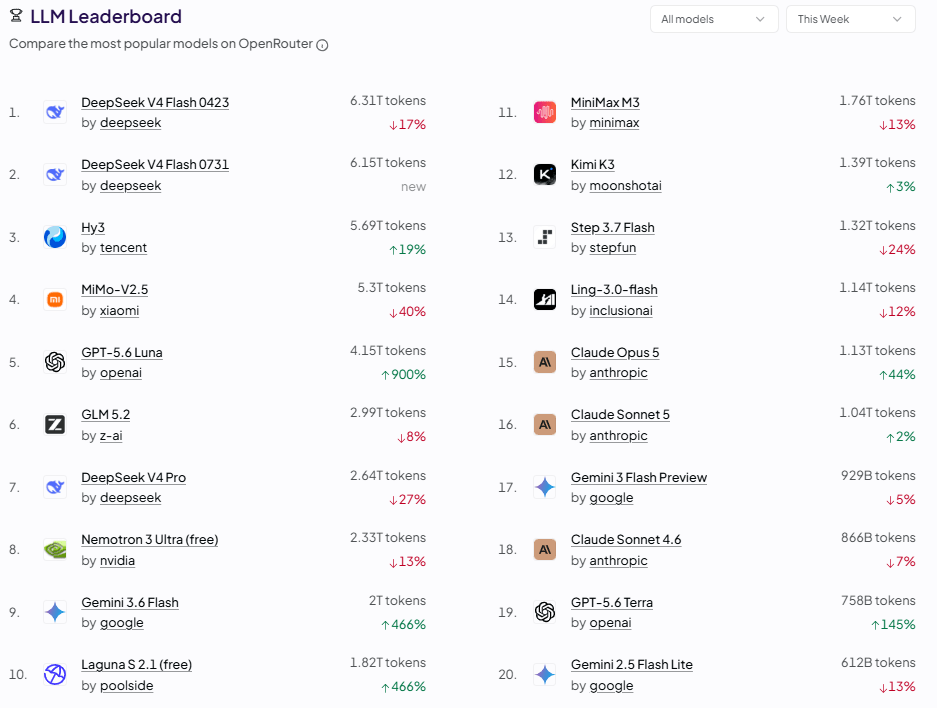Click openai author link under GPT-5.6 Luna
The image size is (937, 708).
coord(121,372)
